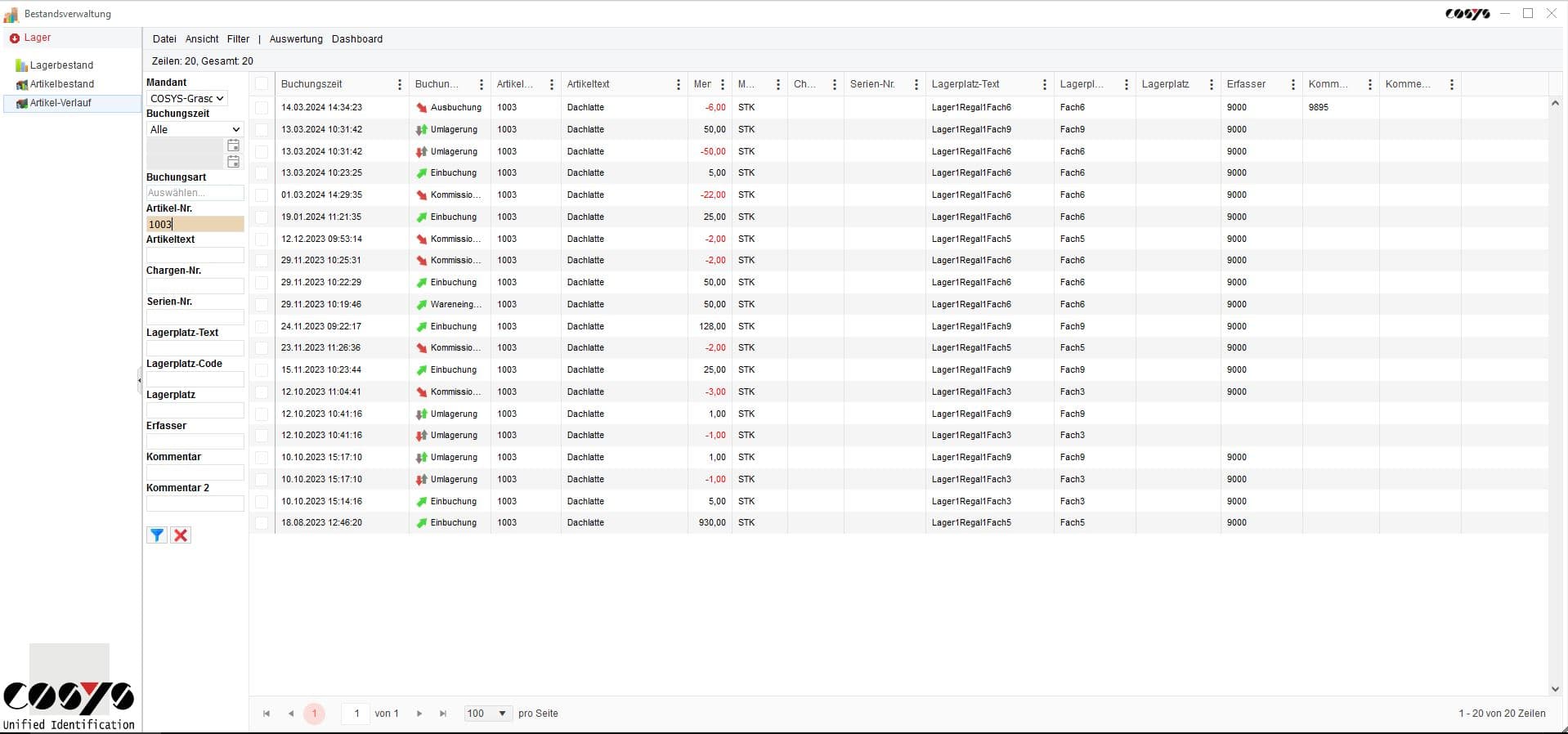The image size is (1568, 734).
Task: Open Menge column options menu
Action: 723,84
